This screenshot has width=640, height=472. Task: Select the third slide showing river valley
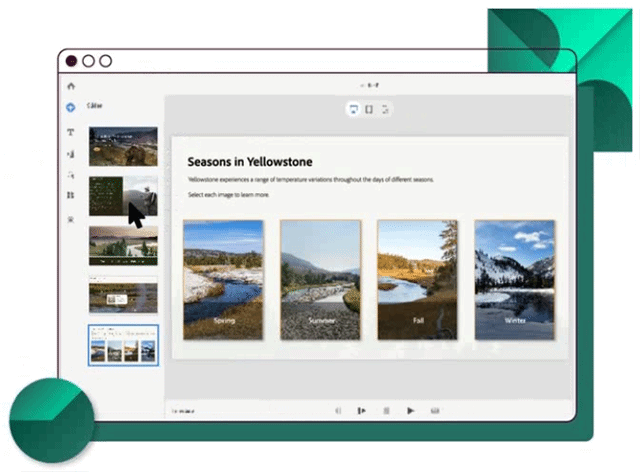[x=123, y=246]
